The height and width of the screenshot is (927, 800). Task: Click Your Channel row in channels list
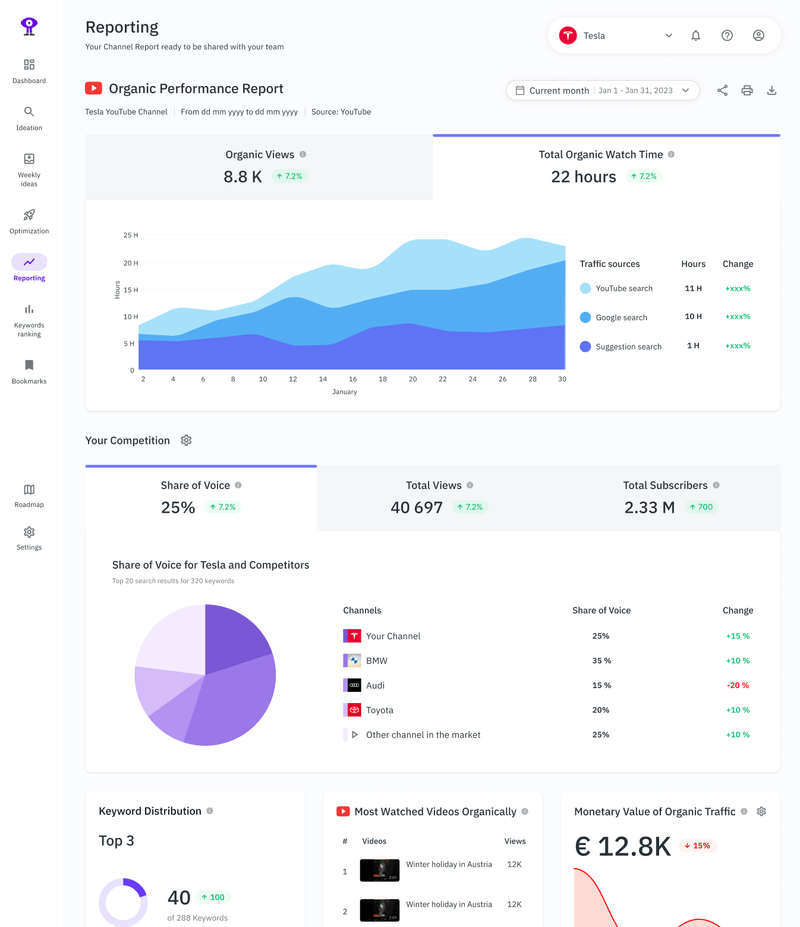(x=548, y=636)
